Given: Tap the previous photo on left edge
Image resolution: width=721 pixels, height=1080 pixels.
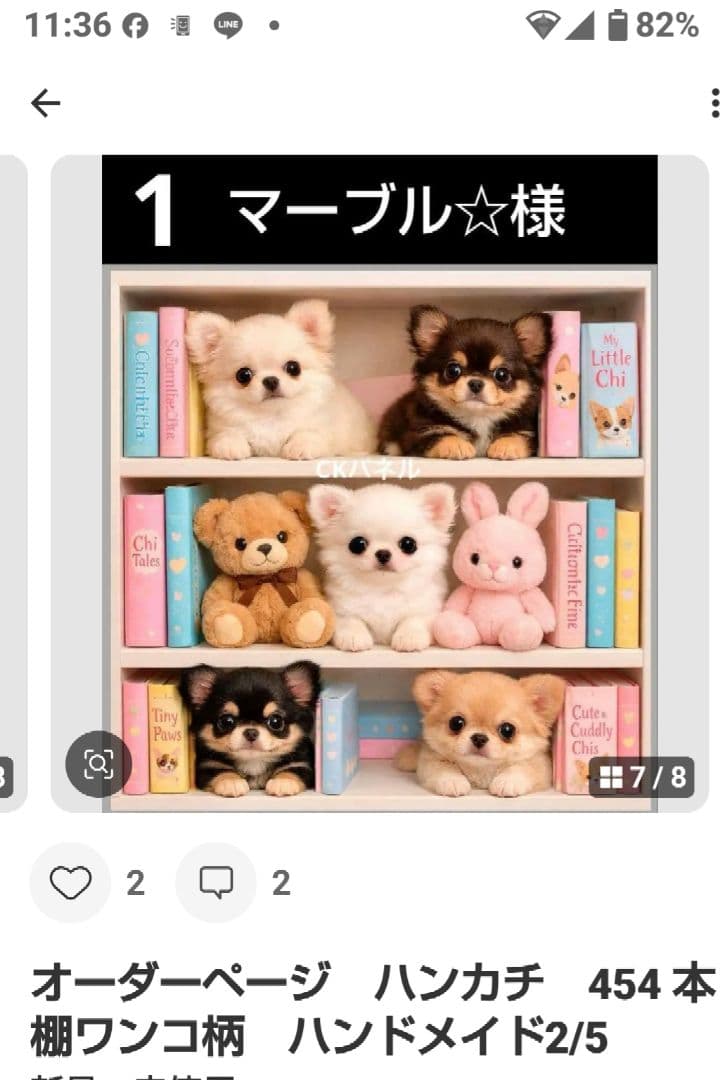Looking at the screenshot, I should point(13,484).
